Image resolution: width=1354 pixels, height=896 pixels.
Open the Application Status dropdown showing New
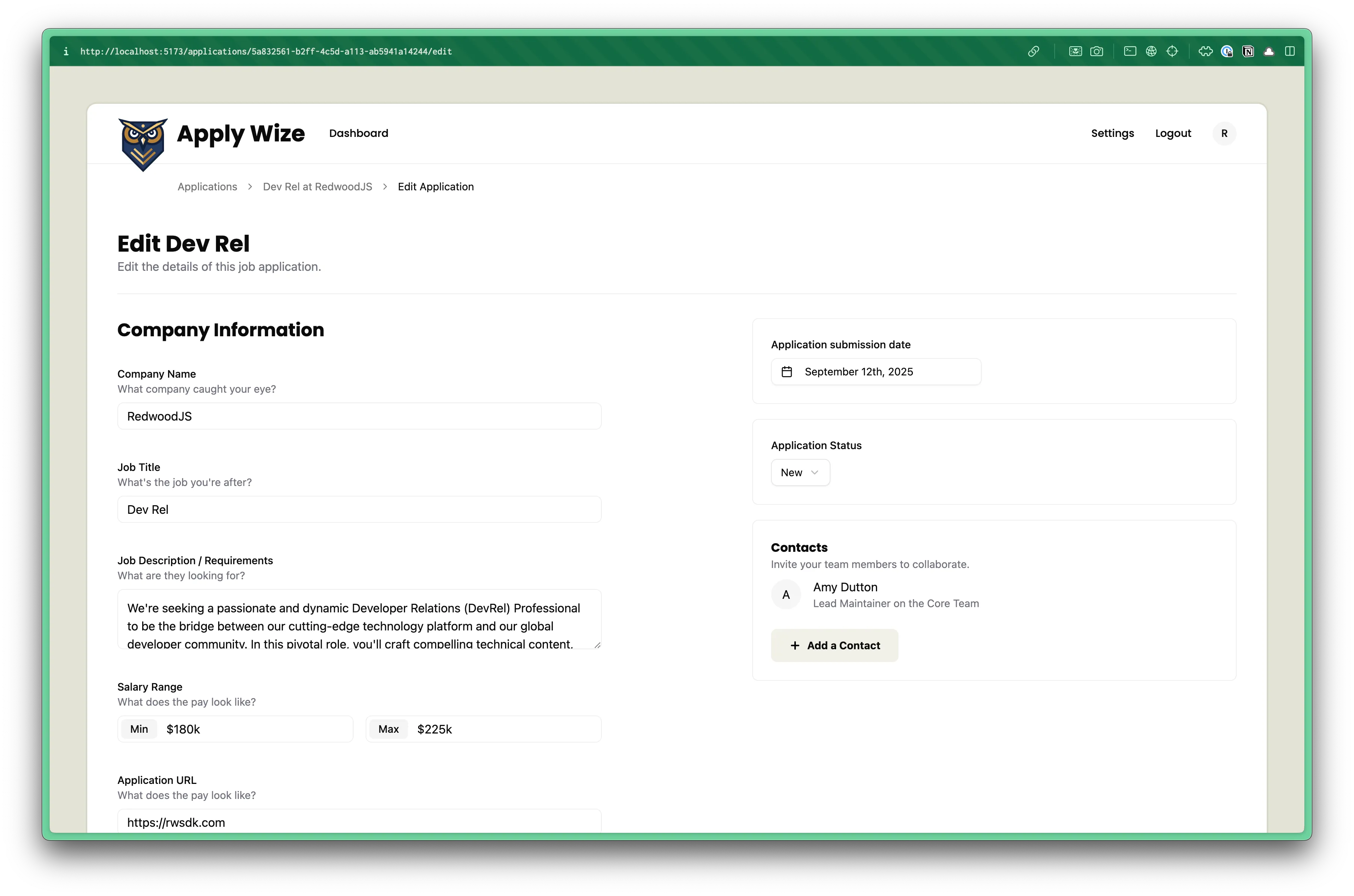800,472
